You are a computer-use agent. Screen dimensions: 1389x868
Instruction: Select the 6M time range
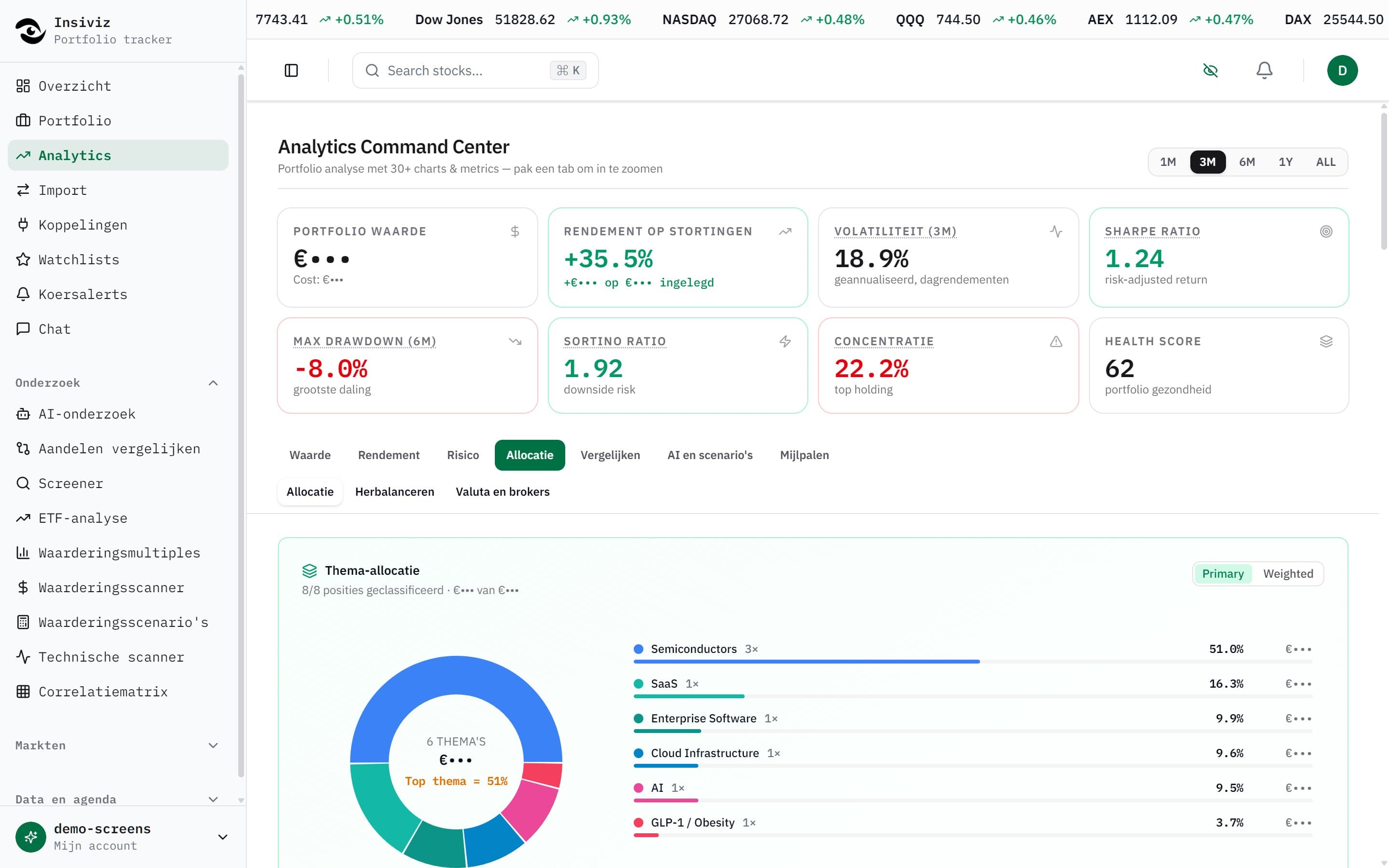(x=1247, y=162)
